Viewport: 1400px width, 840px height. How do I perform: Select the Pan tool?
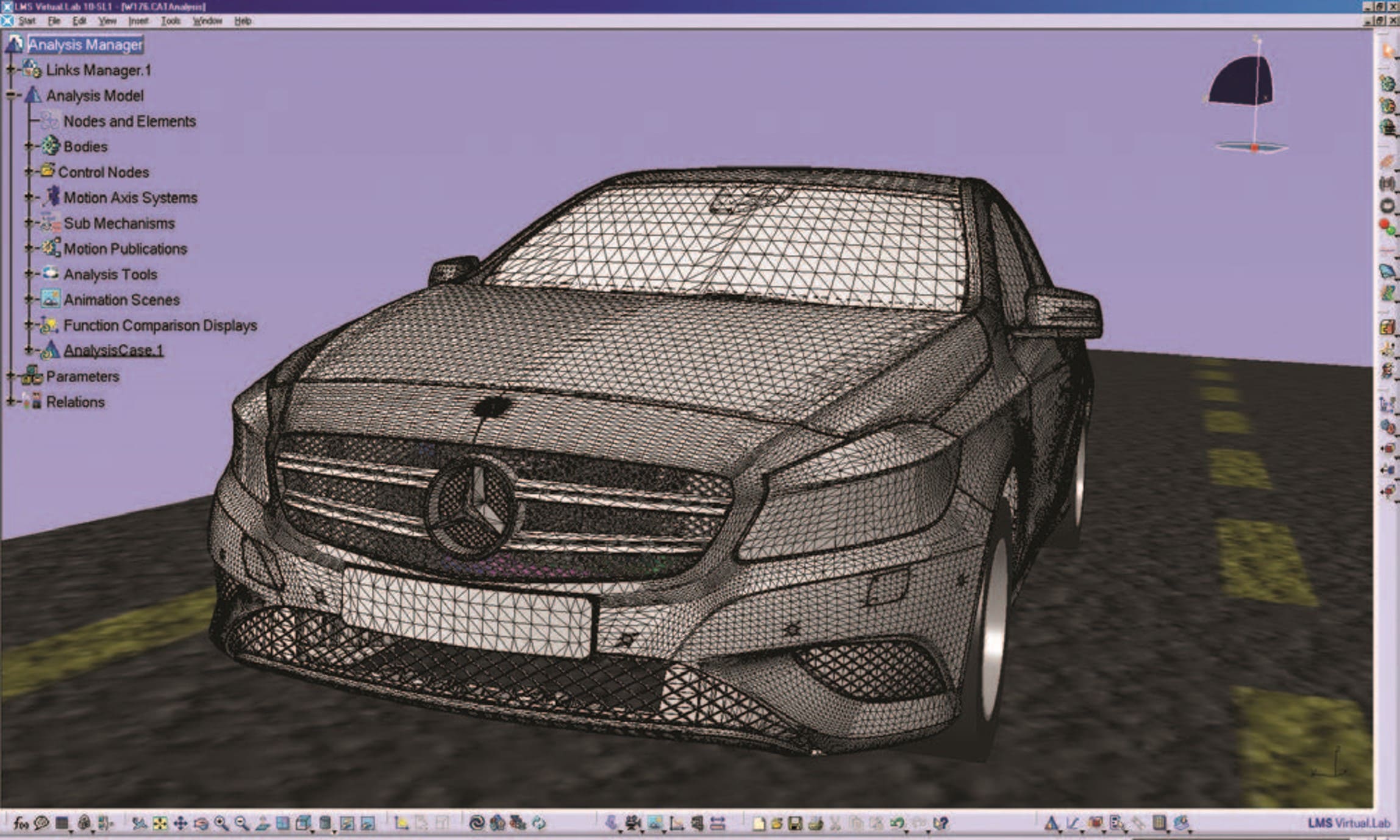click(180, 824)
